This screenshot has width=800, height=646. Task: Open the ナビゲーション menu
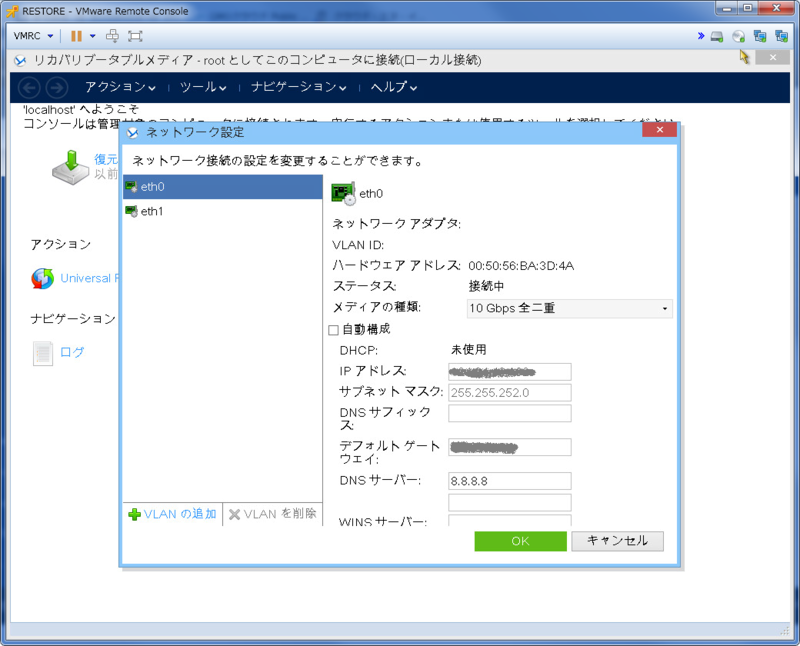pyautogui.click(x=299, y=87)
